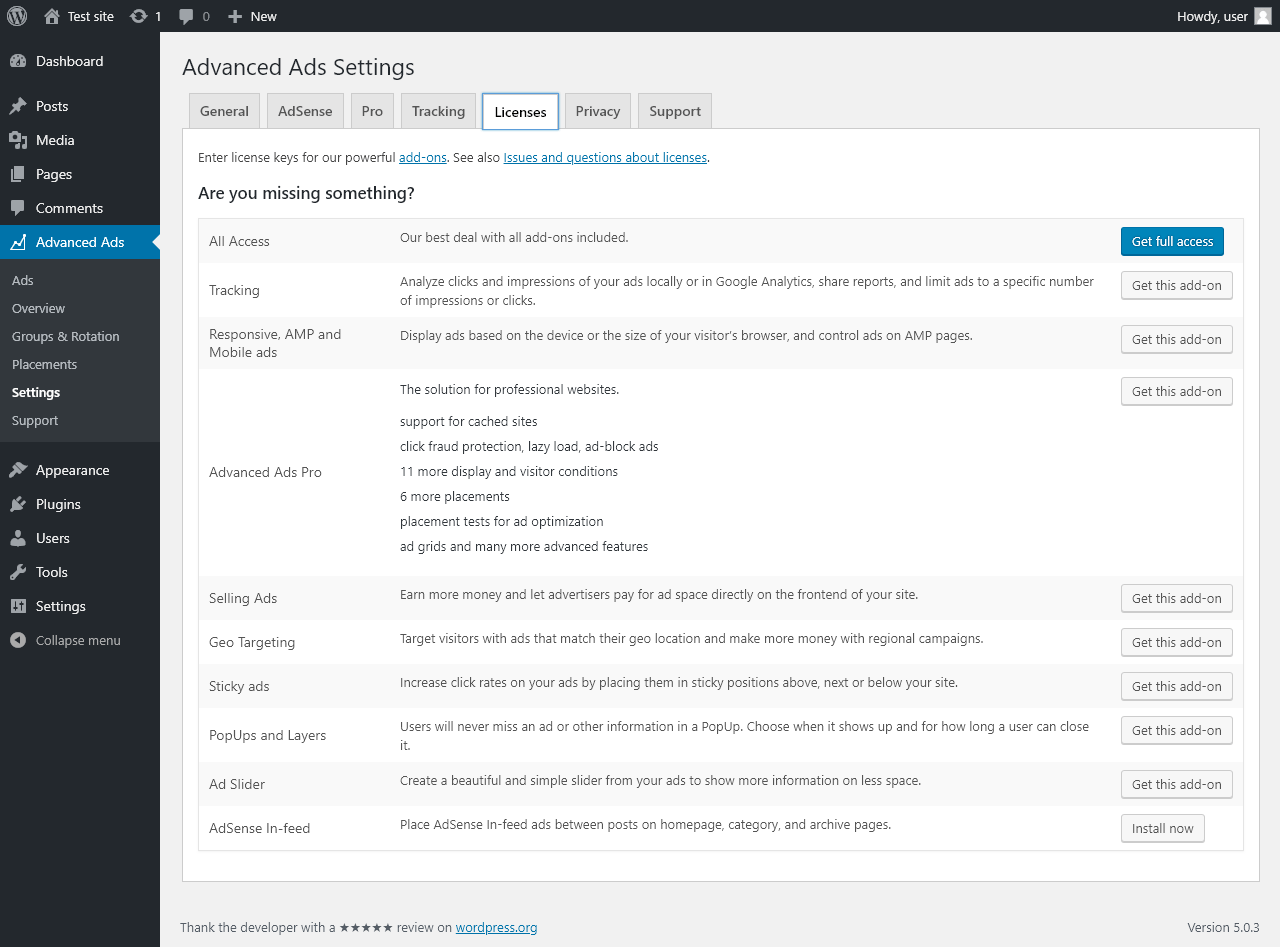Select the Pro tab
This screenshot has width=1280, height=947.
(x=372, y=111)
